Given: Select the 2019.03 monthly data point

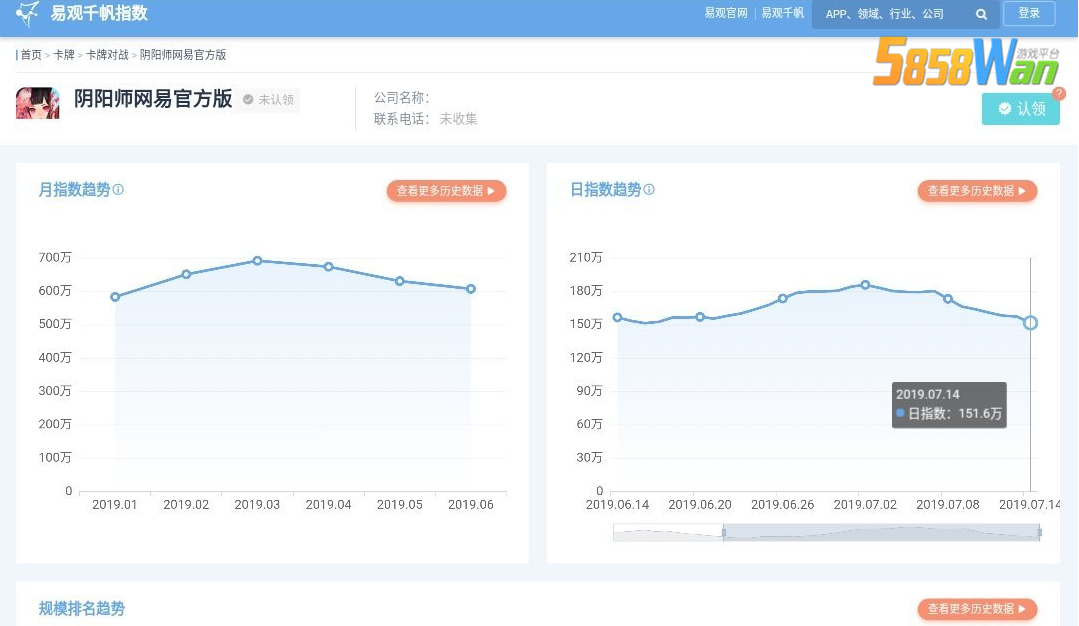Looking at the screenshot, I should coord(257,261).
